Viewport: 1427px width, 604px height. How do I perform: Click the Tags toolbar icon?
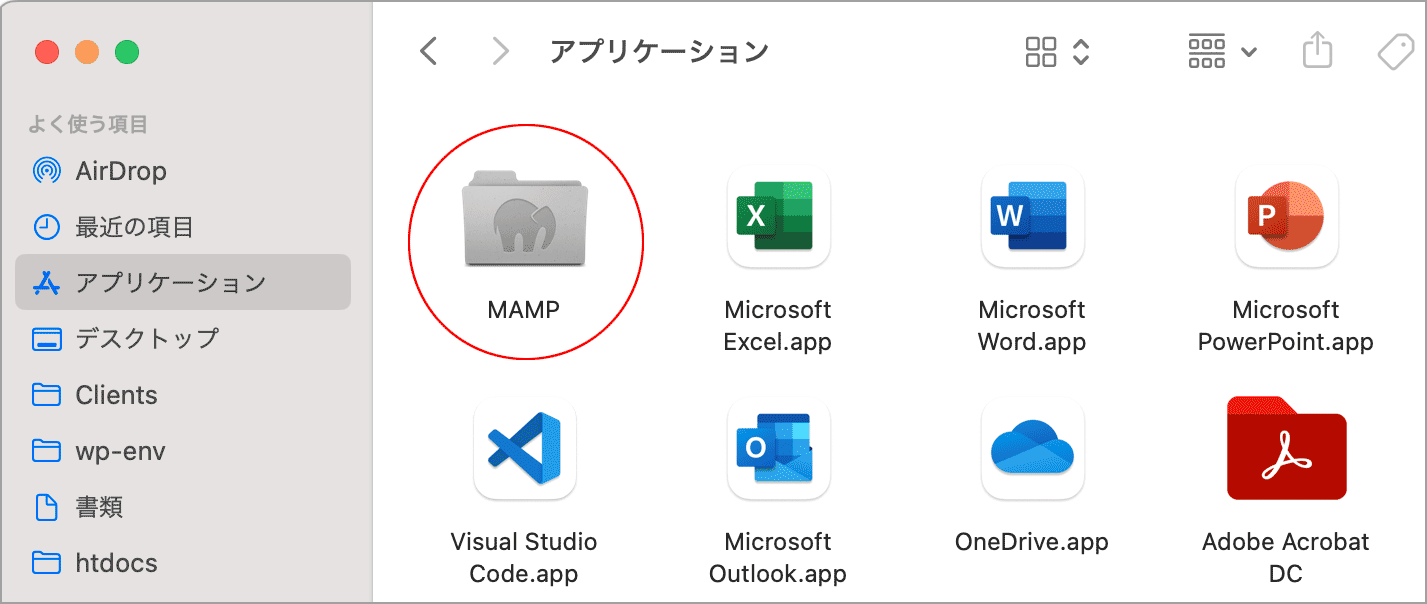1396,52
